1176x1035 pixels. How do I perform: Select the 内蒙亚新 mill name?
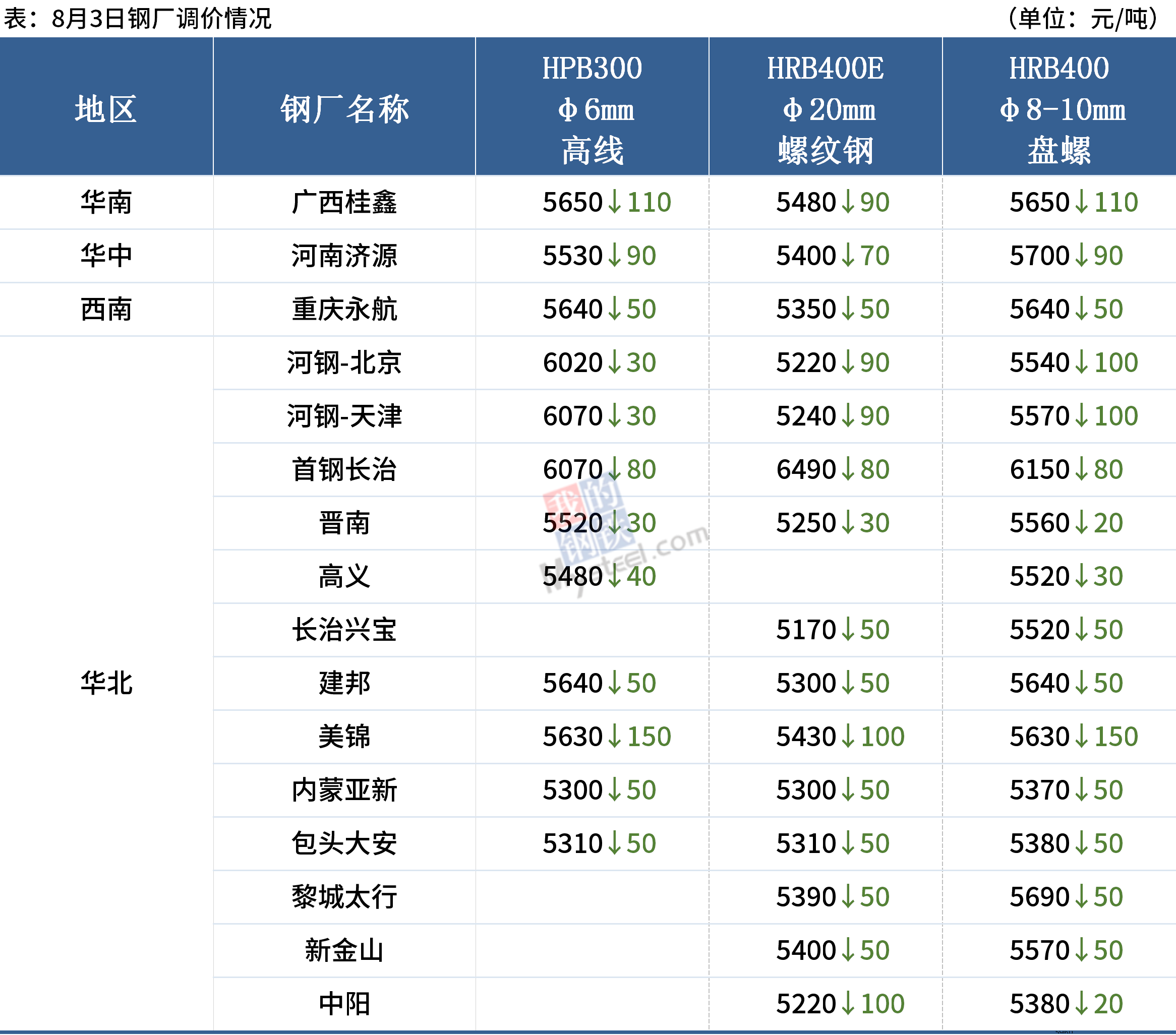(344, 790)
